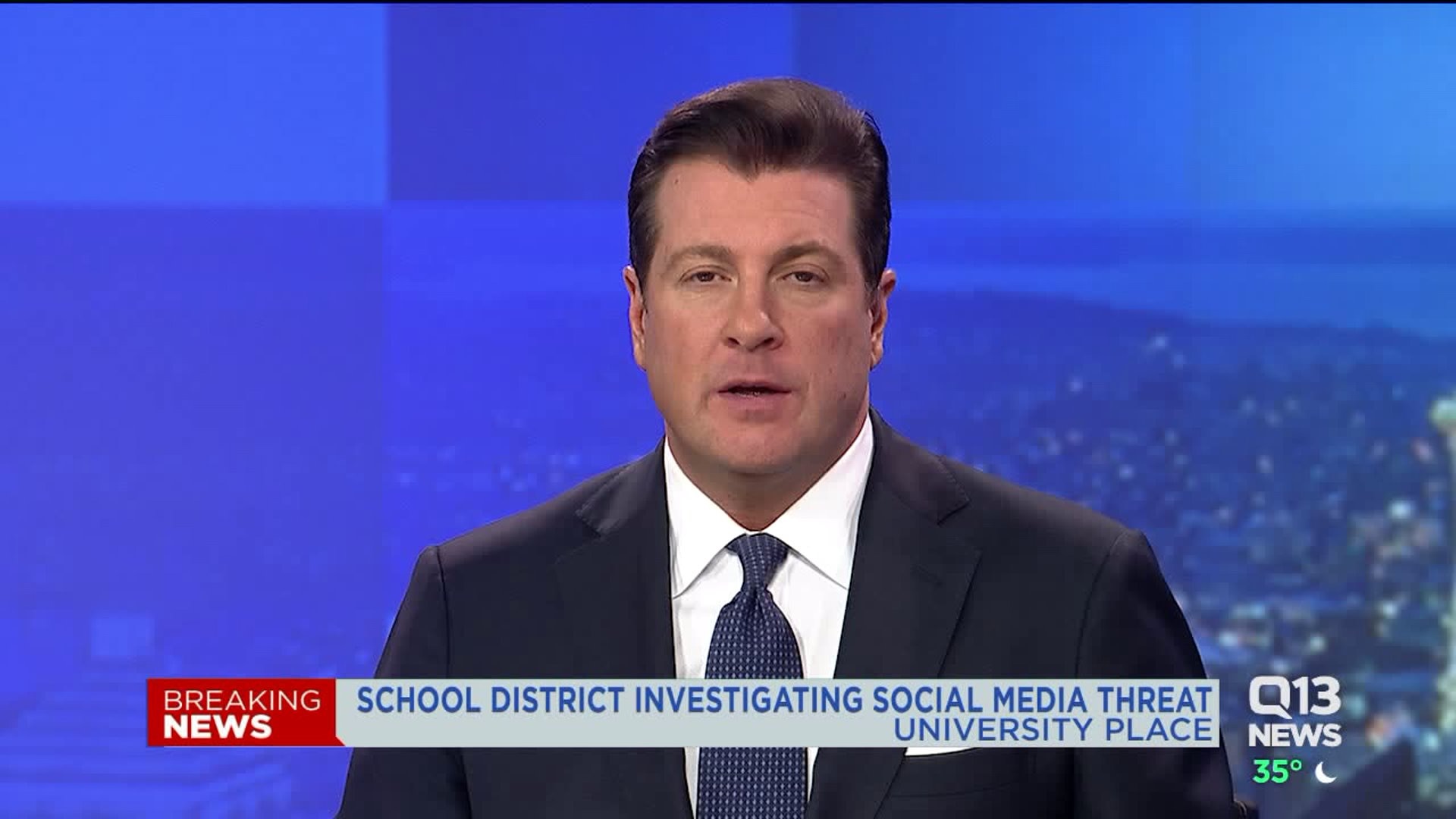The height and width of the screenshot is (819, 1456).
Task: Click the red Breaking News badge
Action: [x=241, y=713]
